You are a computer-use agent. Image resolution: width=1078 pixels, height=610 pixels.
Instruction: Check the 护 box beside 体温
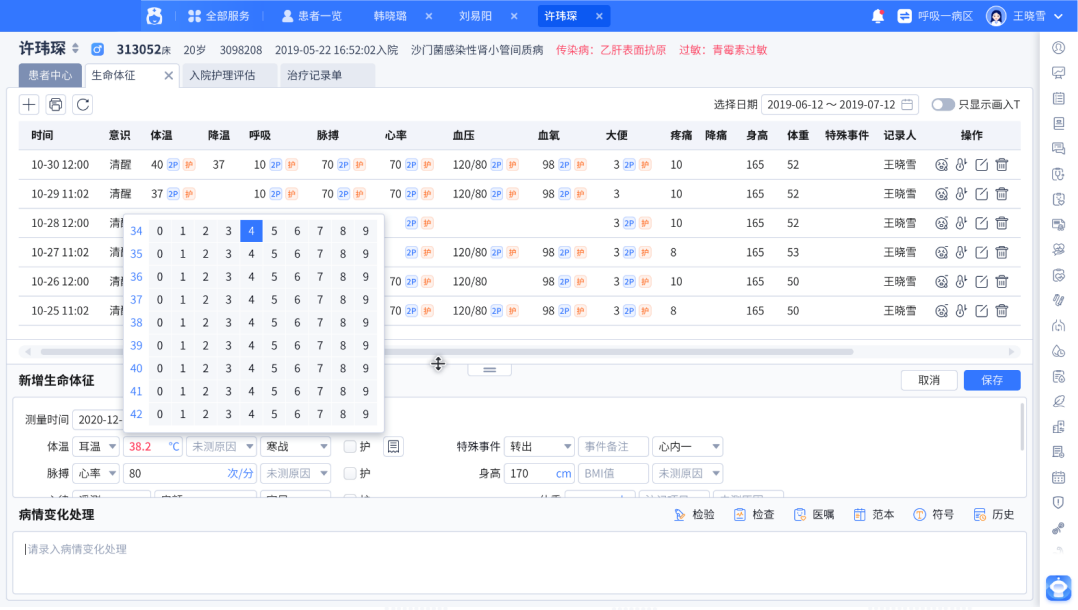(349, 446)
